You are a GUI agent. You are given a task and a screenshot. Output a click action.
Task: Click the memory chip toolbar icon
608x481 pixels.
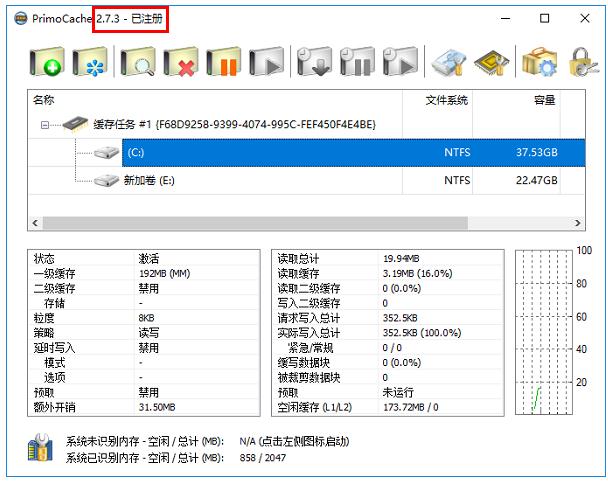pos(491,63)
